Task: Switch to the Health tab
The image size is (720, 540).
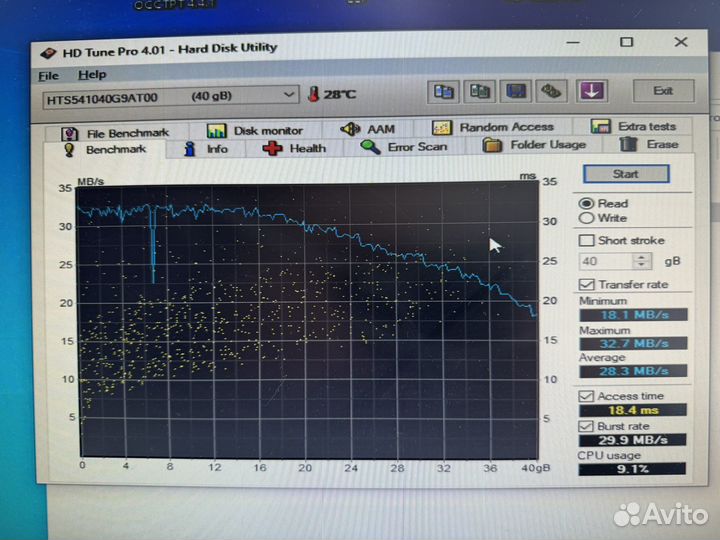Action: [294, 148]
